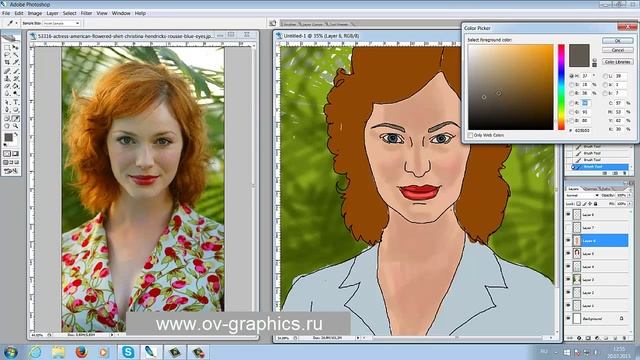The image size is (640, 360).
Task: Hide Layer 3 via its eye icon
Action: tap(568, 280)
